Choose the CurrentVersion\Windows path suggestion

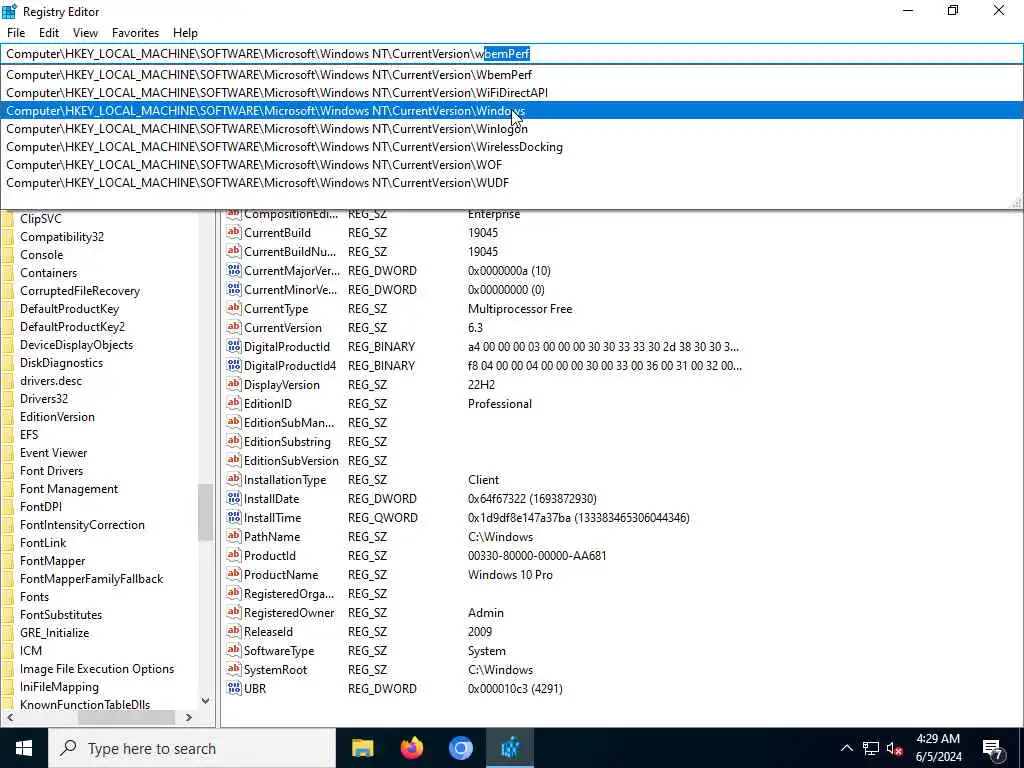click(x=512, y=111)
